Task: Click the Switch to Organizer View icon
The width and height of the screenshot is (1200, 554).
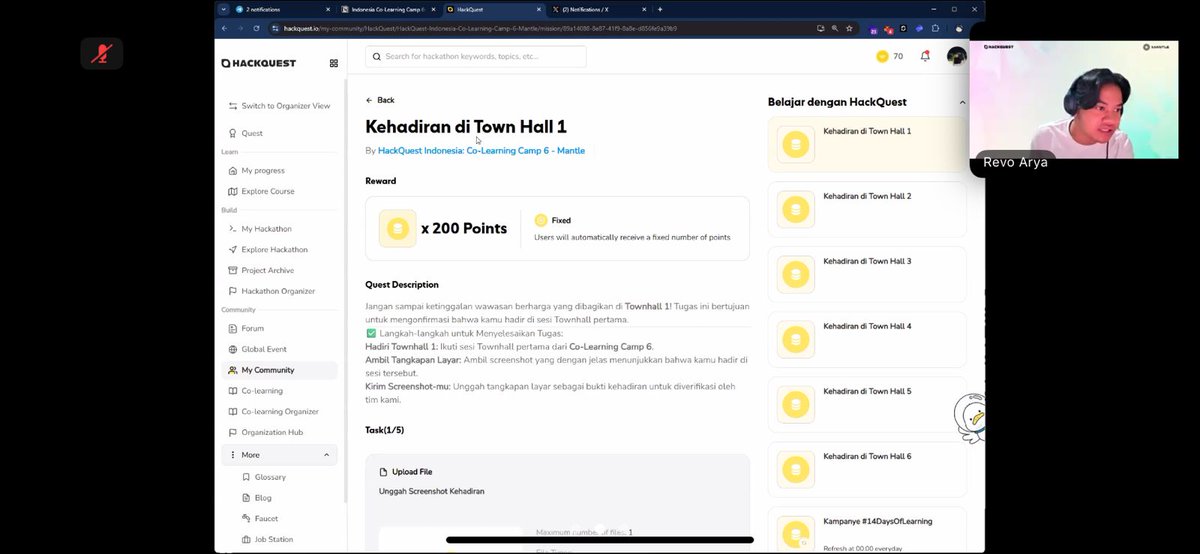Action: pos(233,106)
